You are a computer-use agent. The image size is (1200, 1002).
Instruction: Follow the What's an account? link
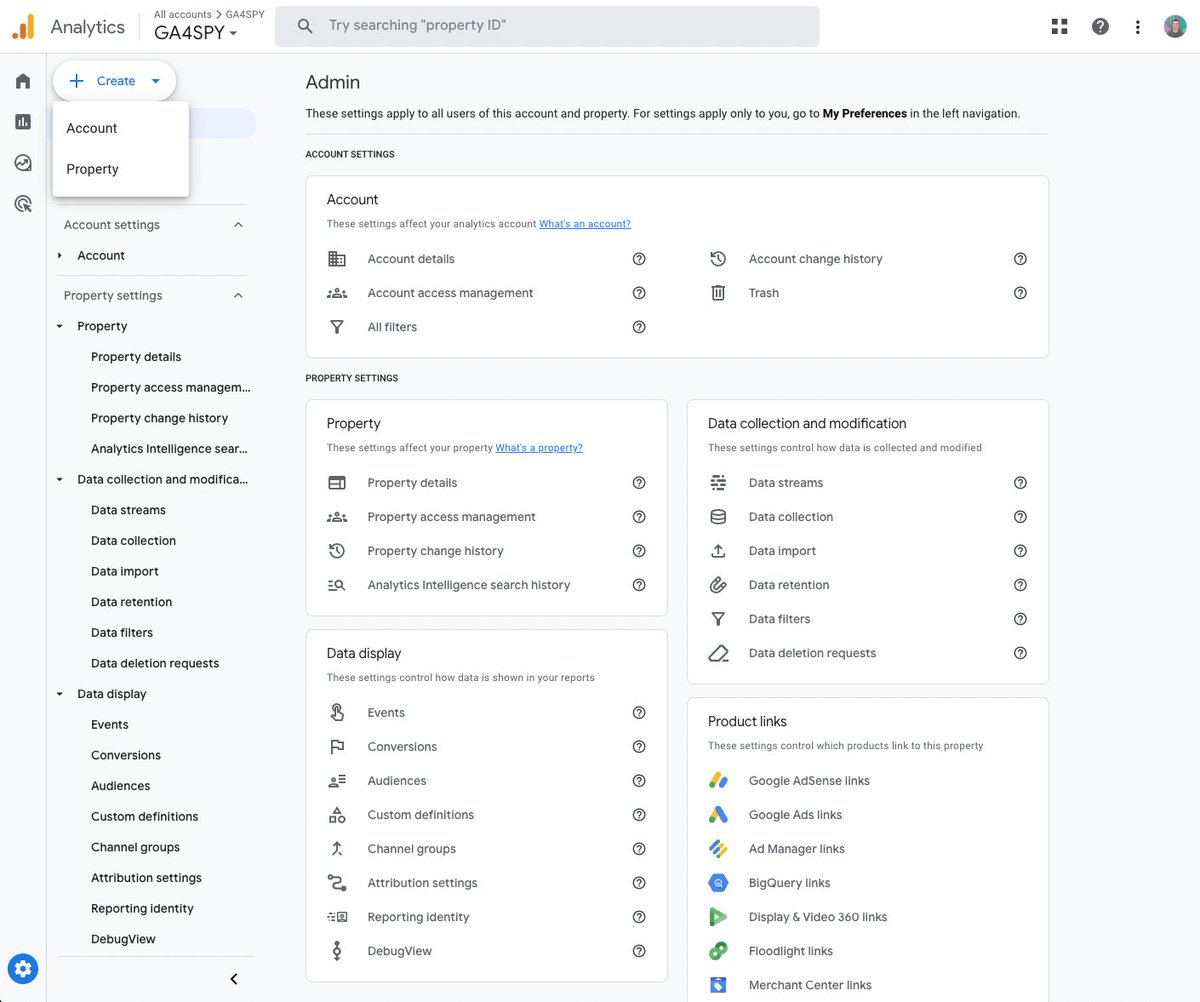pos(585,224)
